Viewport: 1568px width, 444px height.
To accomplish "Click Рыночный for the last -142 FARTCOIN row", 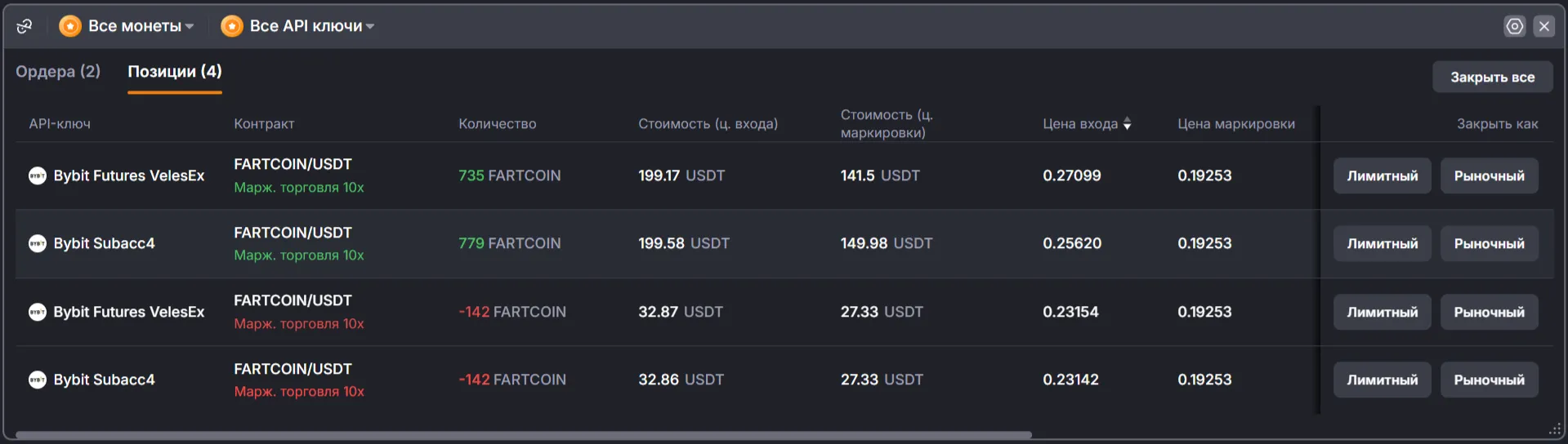I will (1489, 380).
